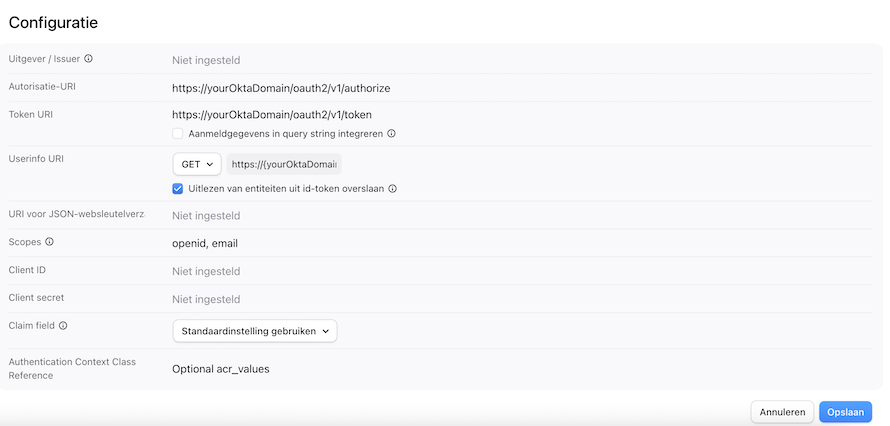Click the Opslaan button
Image resolution: width=890 pixels, height=426 pixels.
846,412
